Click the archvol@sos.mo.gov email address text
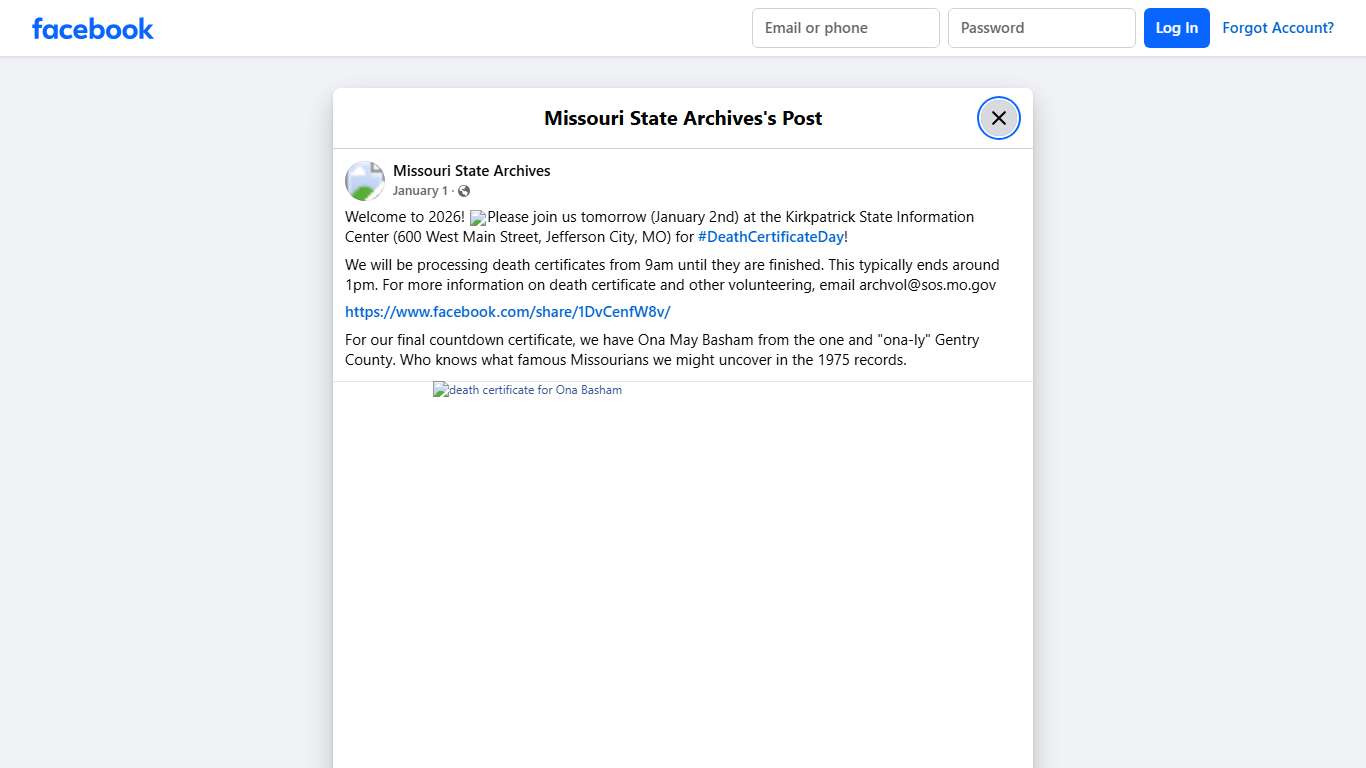This screenshot has width=1366, height=768. (927, 285)
